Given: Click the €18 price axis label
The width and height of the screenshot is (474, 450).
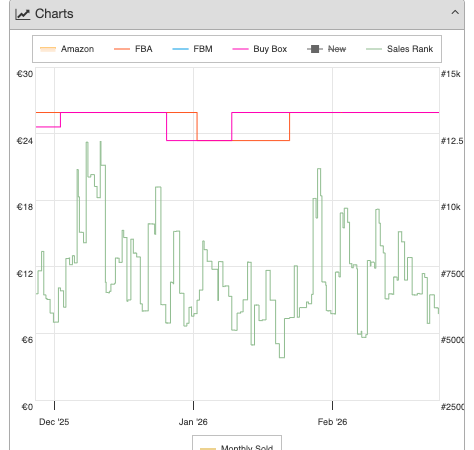Looking at the screenshot, I should (x=25, y=207).
